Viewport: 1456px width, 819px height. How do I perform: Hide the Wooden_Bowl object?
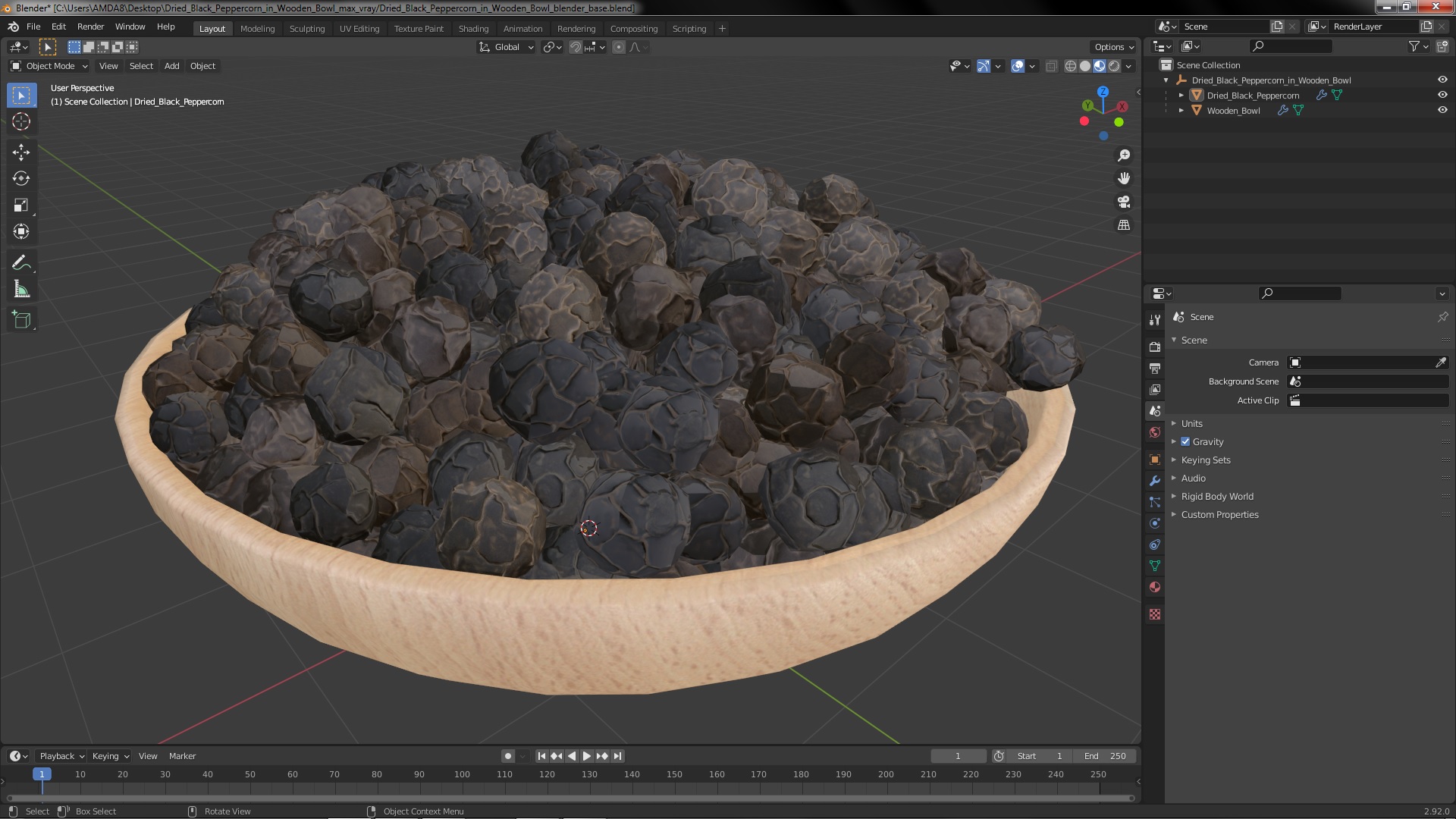1442,110
